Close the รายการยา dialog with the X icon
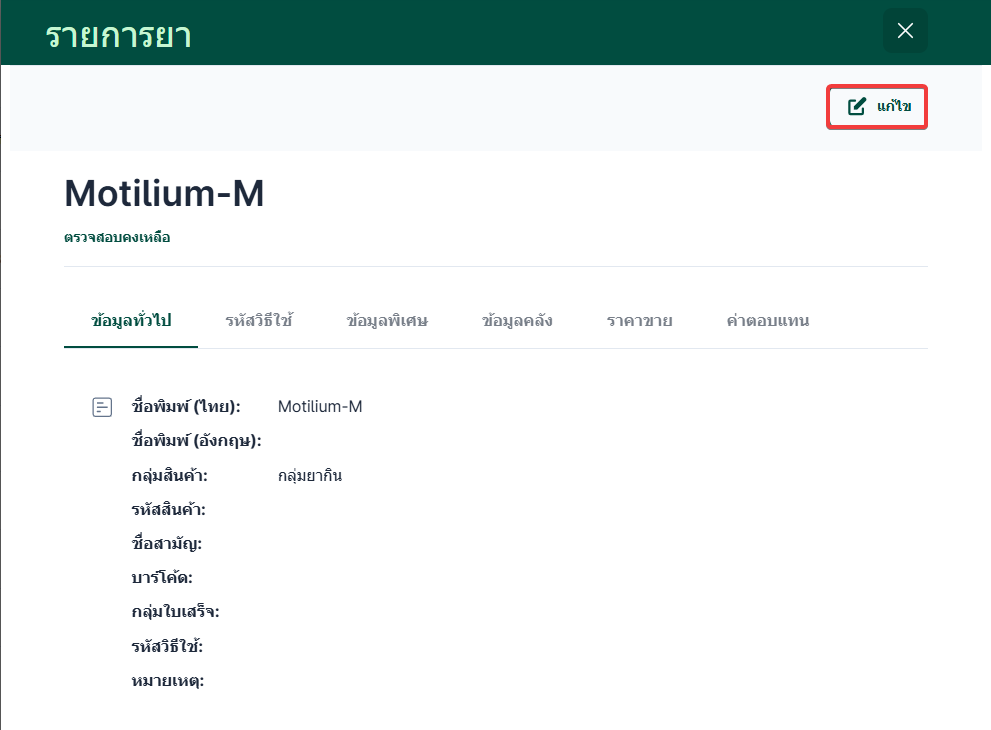Screen dimensions: 991x730 pos(905,31)
